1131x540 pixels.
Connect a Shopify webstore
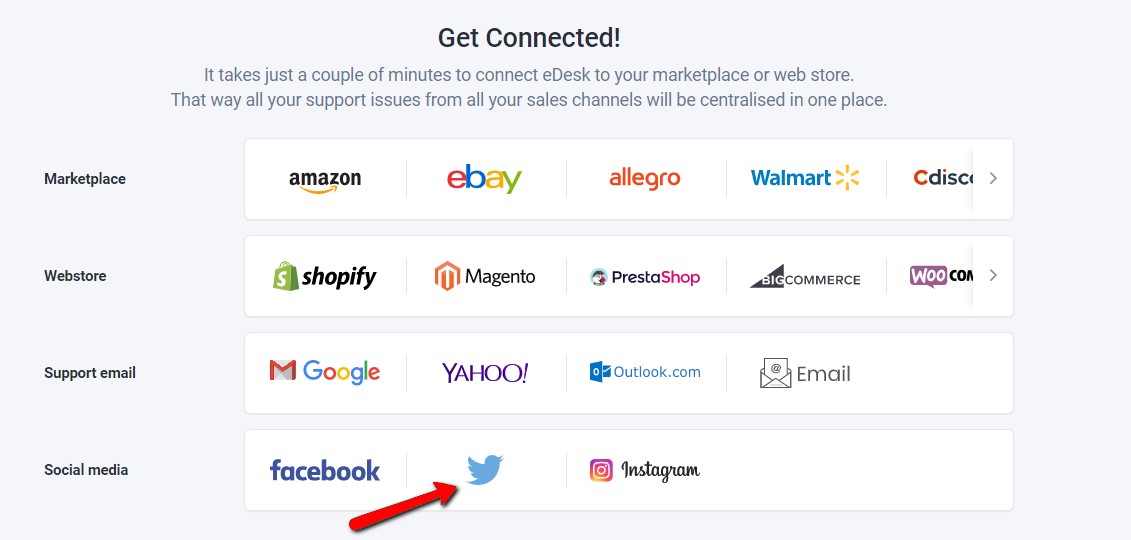click(325, 276)
